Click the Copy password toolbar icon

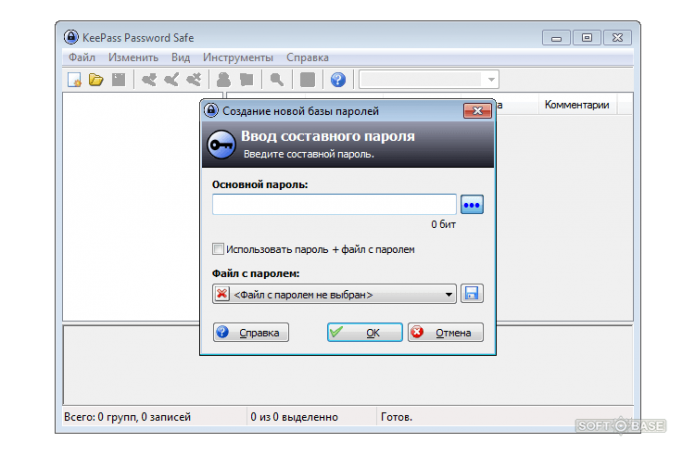point(246,80)
